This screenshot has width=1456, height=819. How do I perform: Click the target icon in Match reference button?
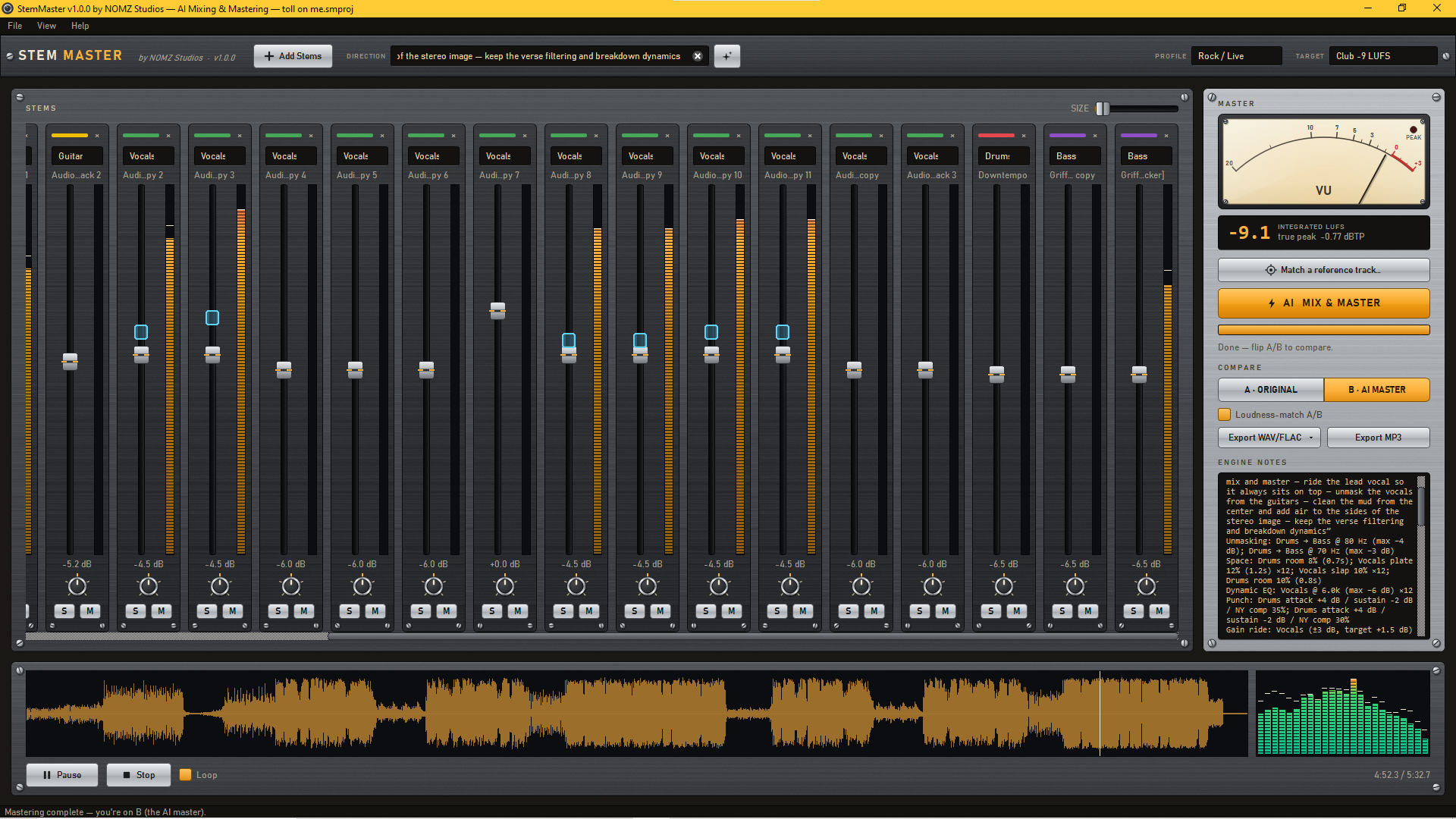point(1271,270)
